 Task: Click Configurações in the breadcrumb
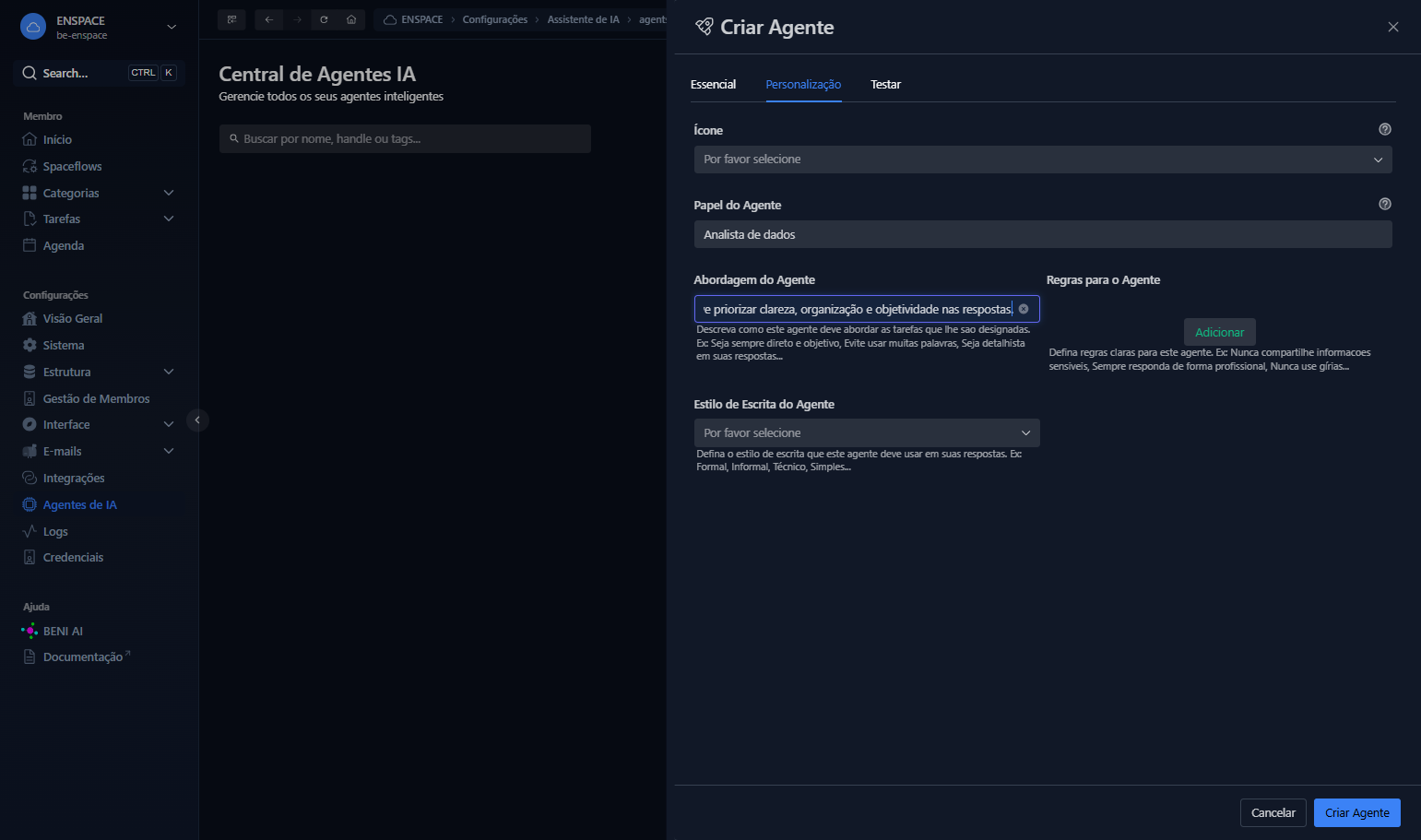pyautogui.click(x=495, y=19)
